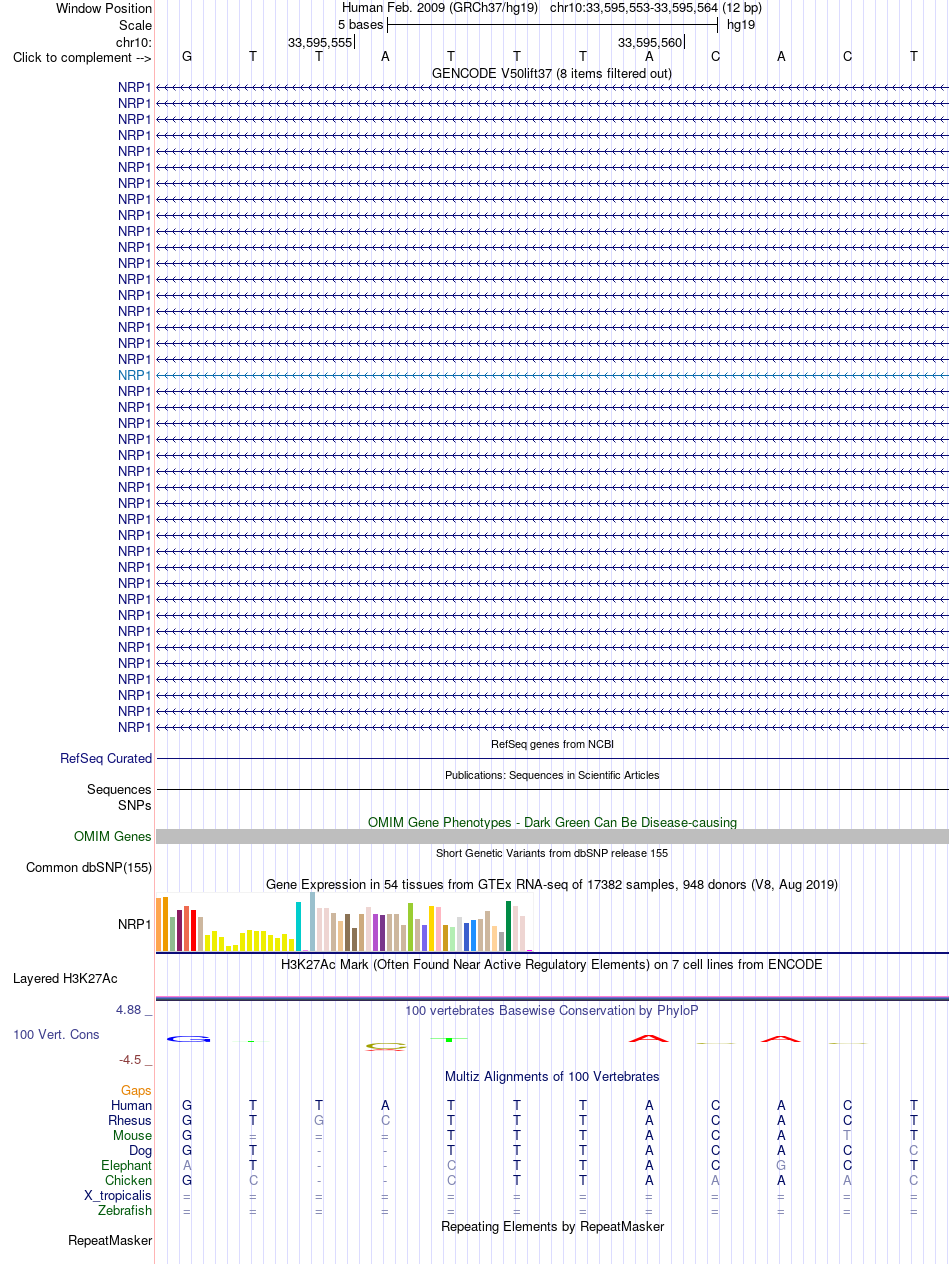950x1264 pixels.
Task: Click the gray OMIM Genes item bar
Action: 552,836
